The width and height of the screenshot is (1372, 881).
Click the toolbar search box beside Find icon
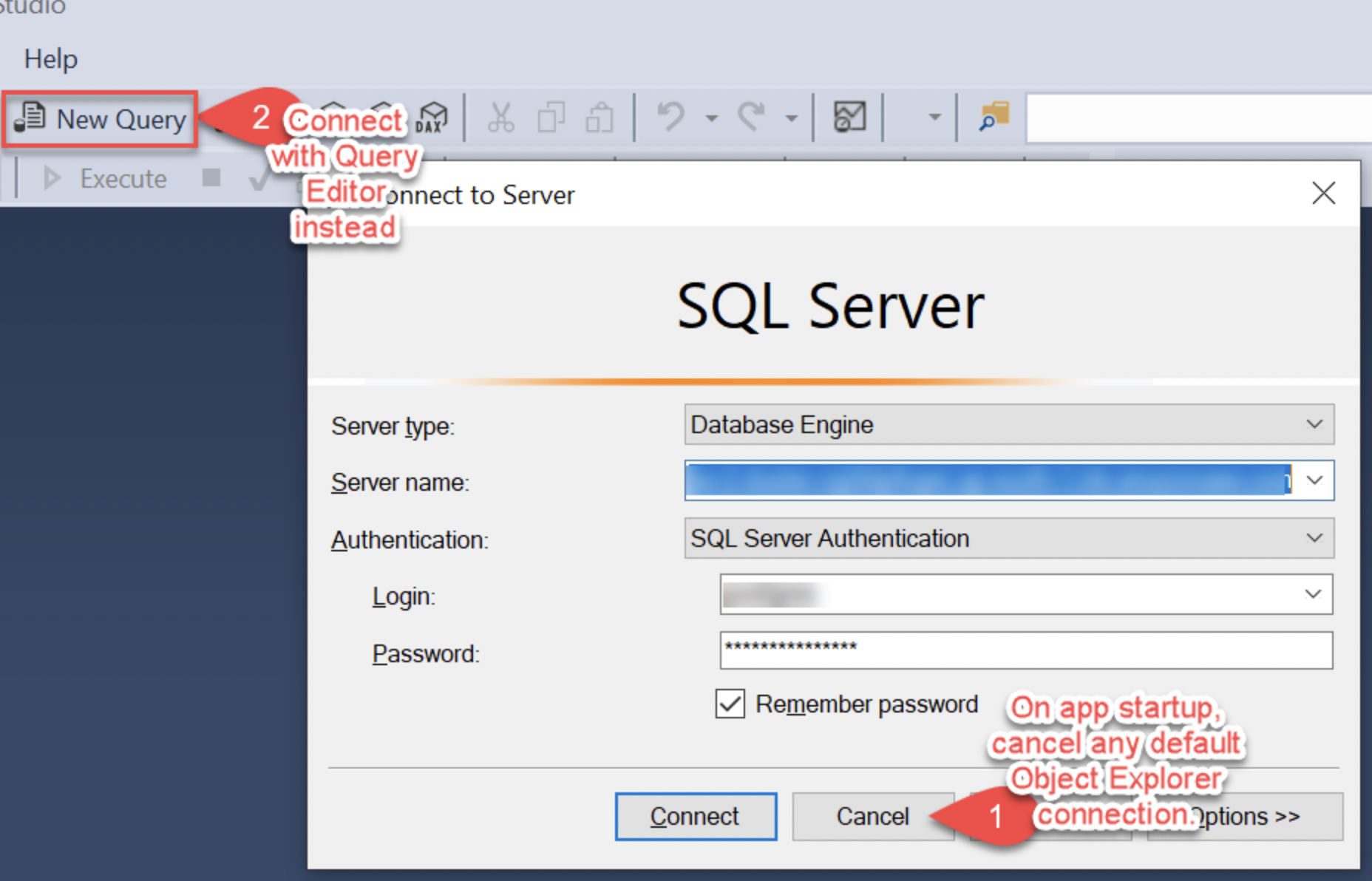1198,118
